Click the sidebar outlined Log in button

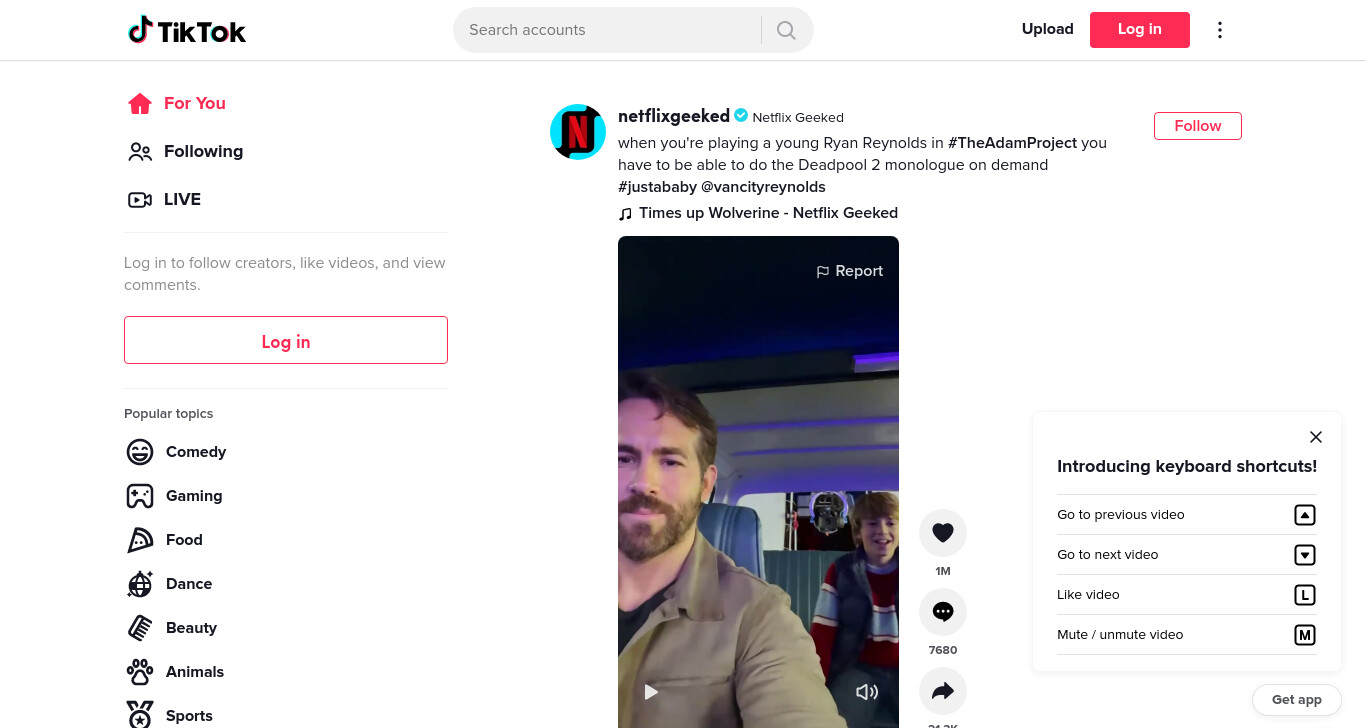pyautogui.click(x=286, y=340)
